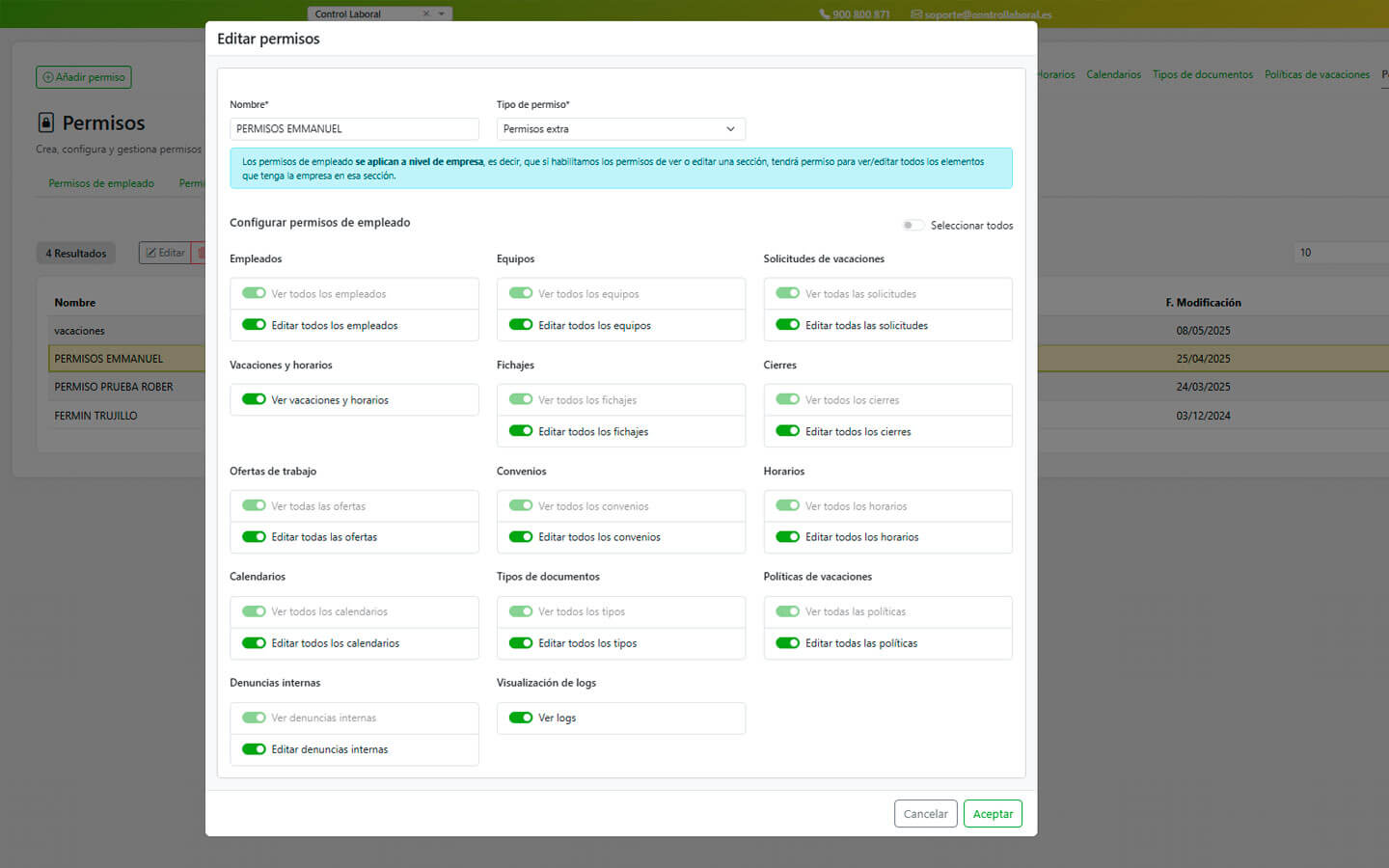This screenshot has width=1389, height=868.
Task: Turn off the Ver logs switch
Action: [x=521, y=718]
